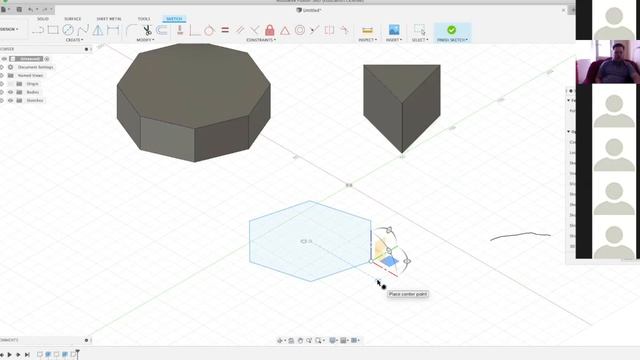640x360 pixels.
Task: Click the first feature in timeline
Action: [40, 354]
